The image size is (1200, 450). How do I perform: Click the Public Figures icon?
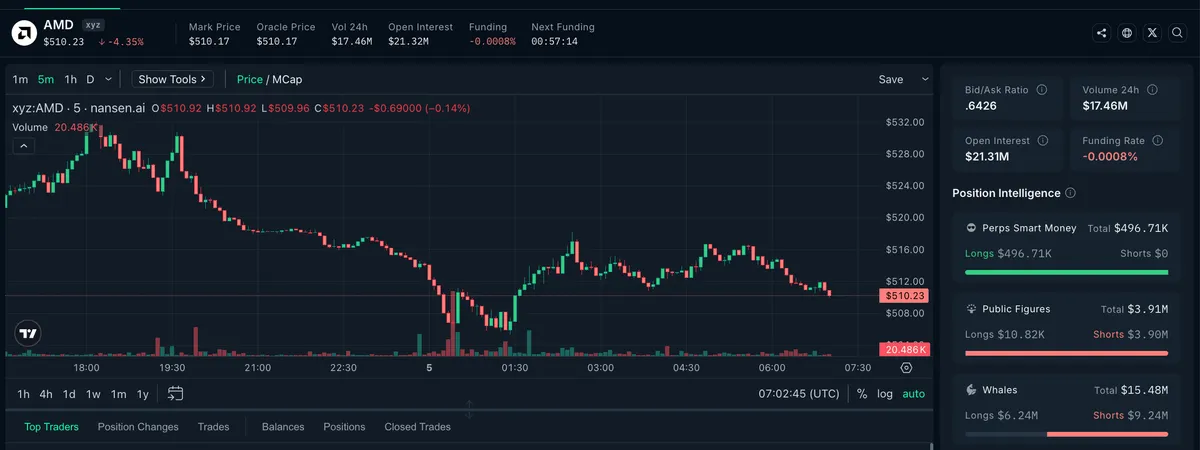tap(971, 309)
